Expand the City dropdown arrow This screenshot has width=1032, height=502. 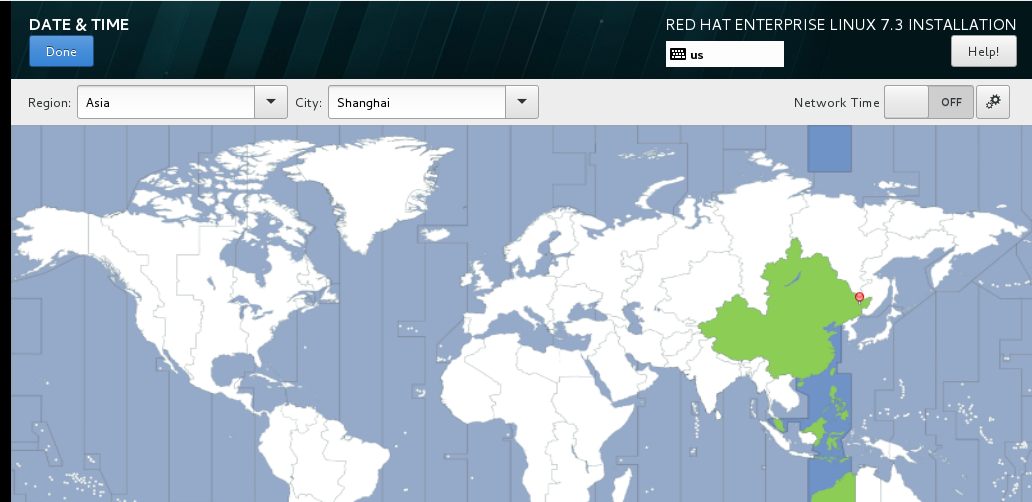click(x=522, y=102)
